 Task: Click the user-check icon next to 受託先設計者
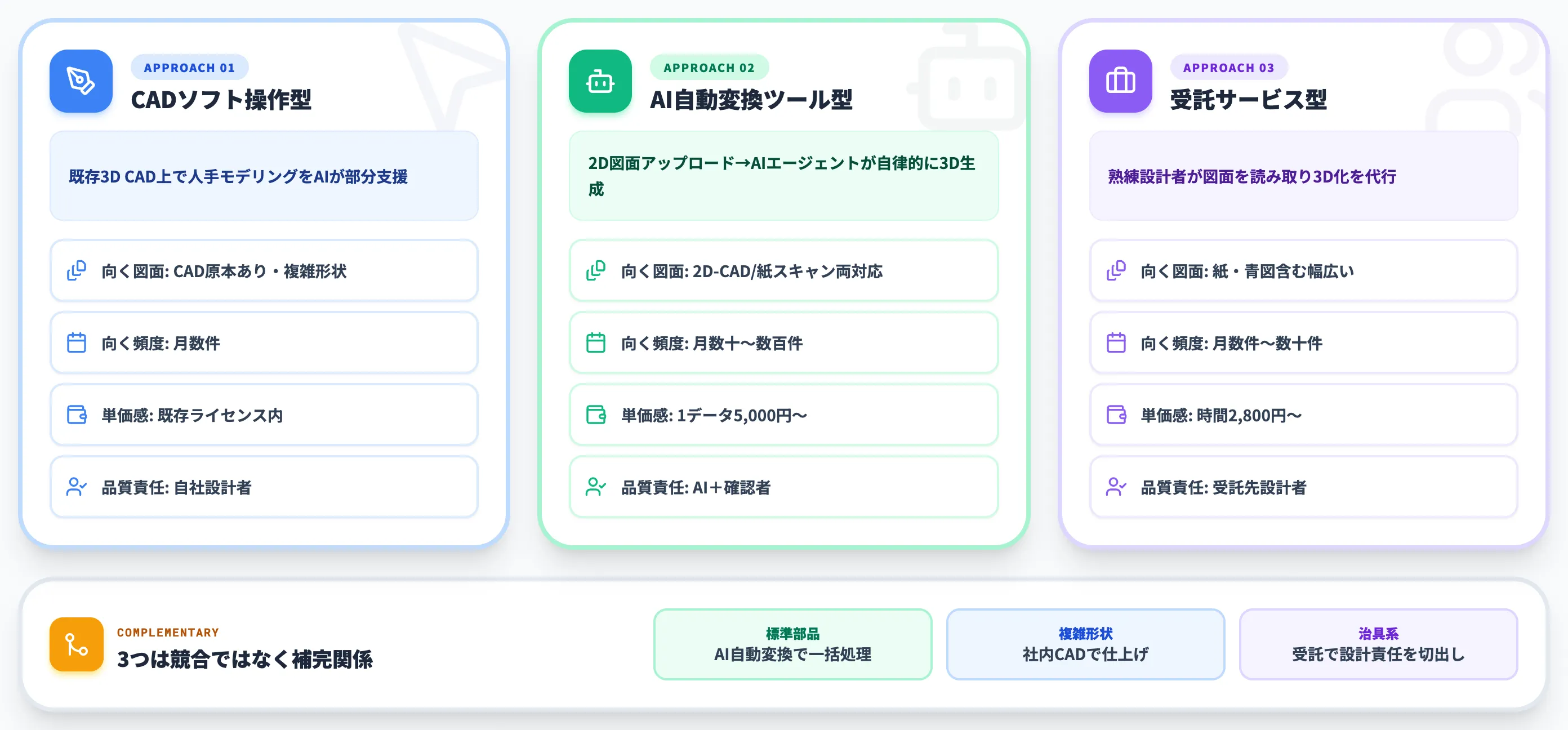(1116, 487)
